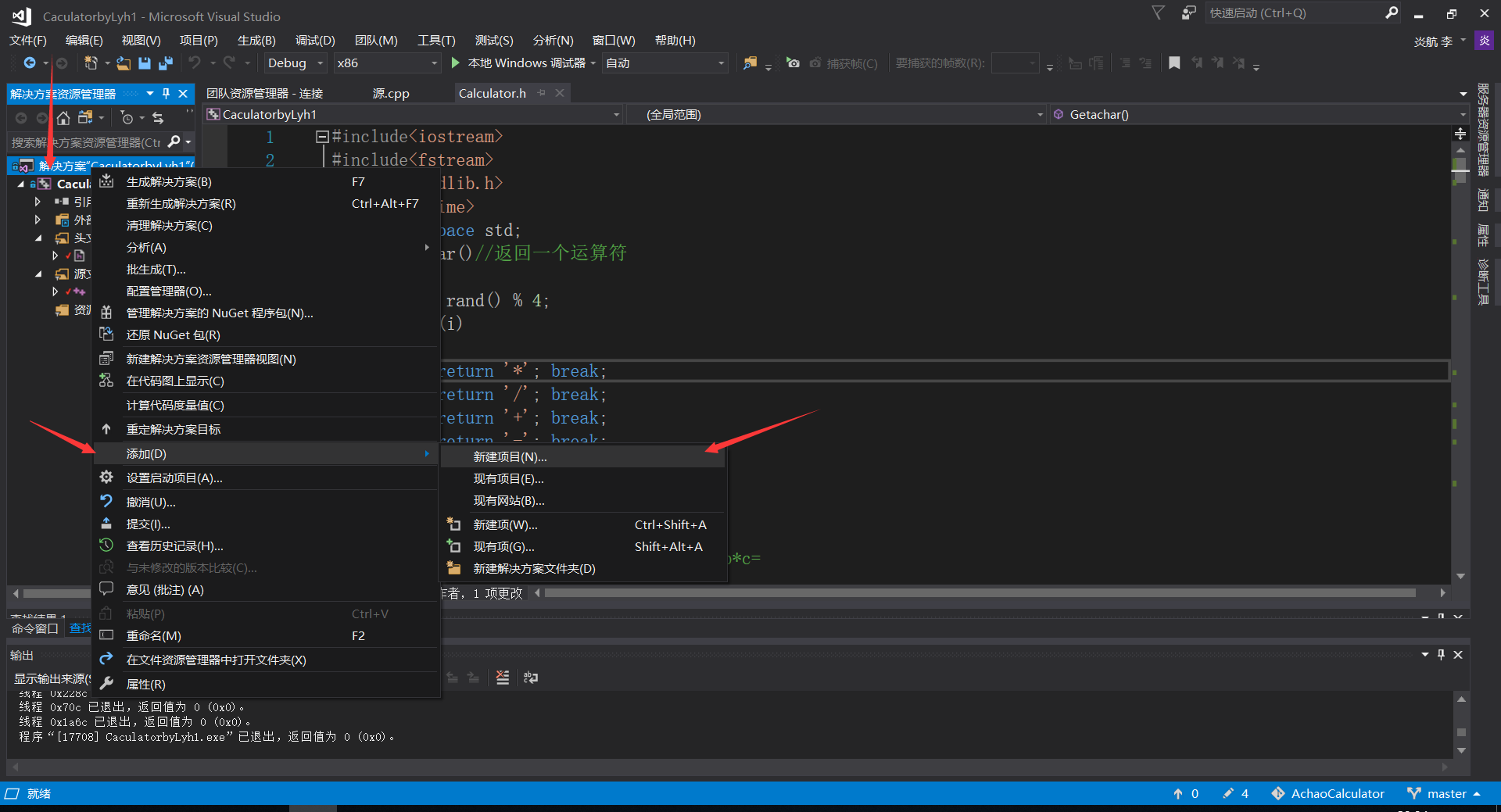This screenshot has width=1501, height=812.
Task: Click the 炎航 李 account name
Action: [1433, 41]
